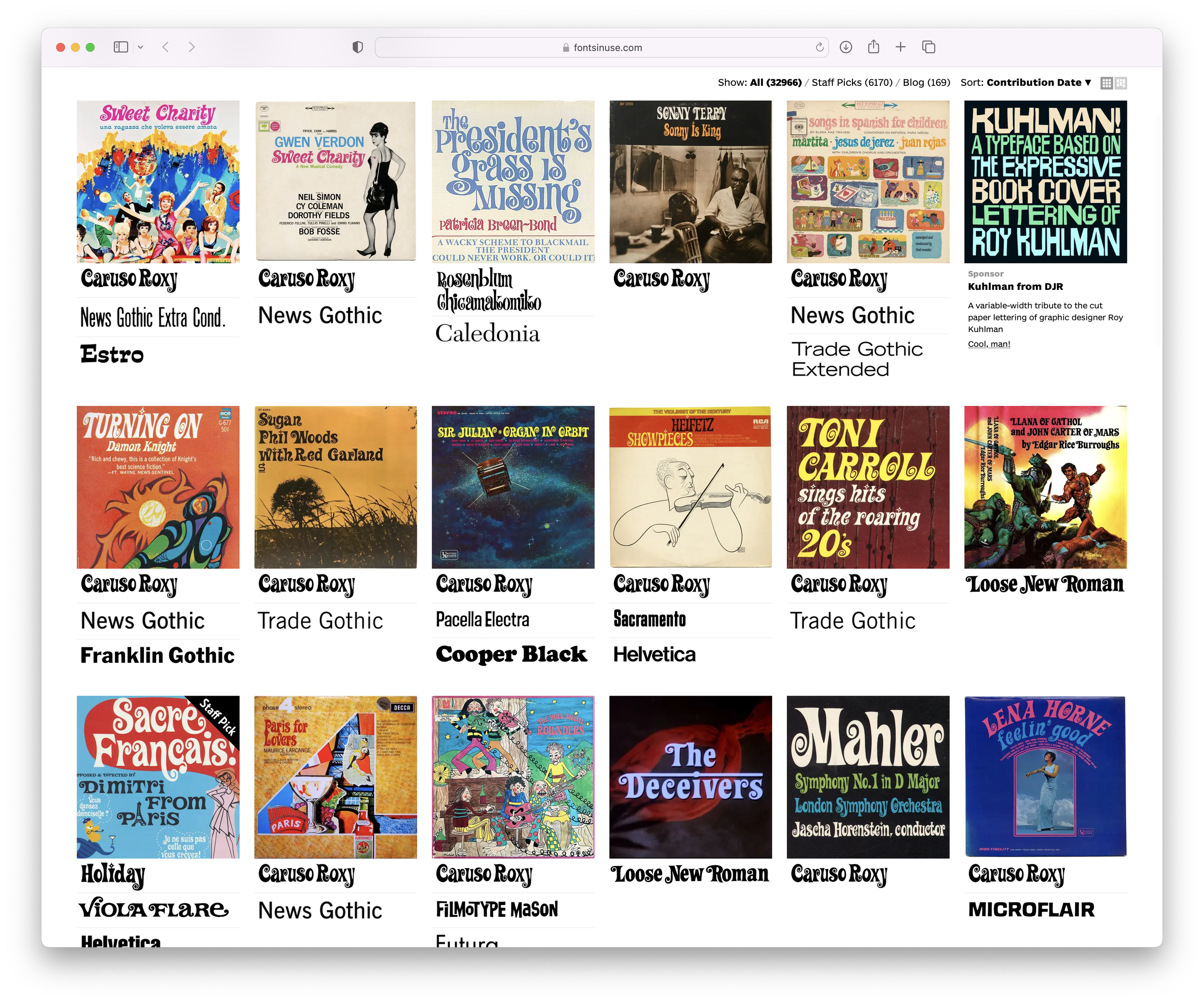
Task: Open the Songs in Spanish for Children cover
Action: click(x=868, y=182)
